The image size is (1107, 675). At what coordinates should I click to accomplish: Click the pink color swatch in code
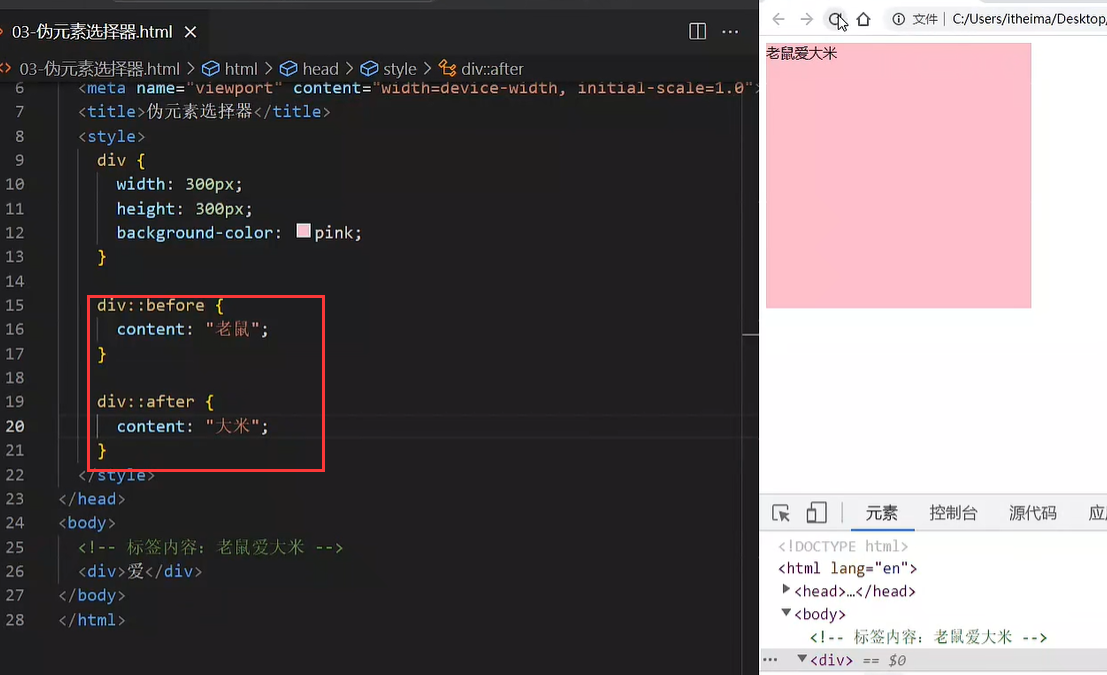click(x=304, y=232)
